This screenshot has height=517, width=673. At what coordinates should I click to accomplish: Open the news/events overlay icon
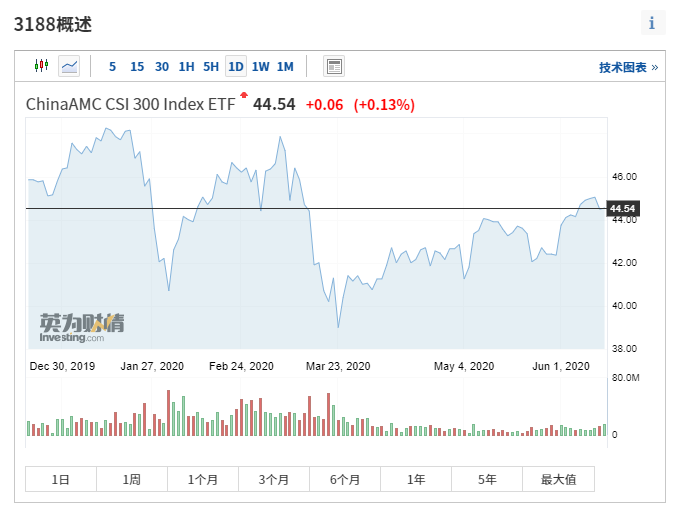(334, 66)
